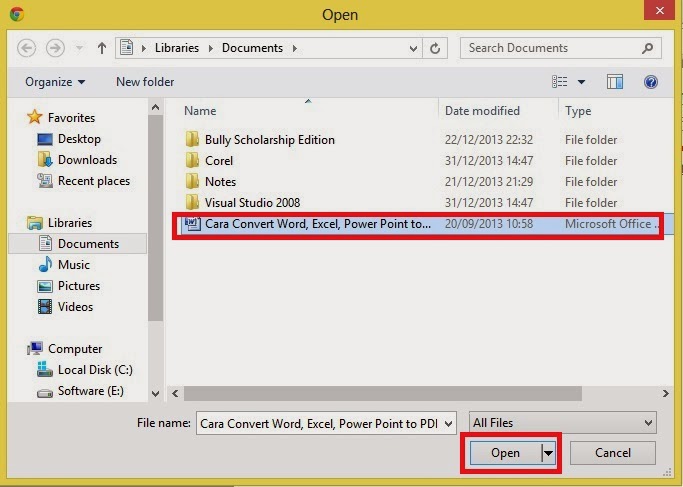
Task: Click the Corel folder icon
Action: (x=192, y=160)
